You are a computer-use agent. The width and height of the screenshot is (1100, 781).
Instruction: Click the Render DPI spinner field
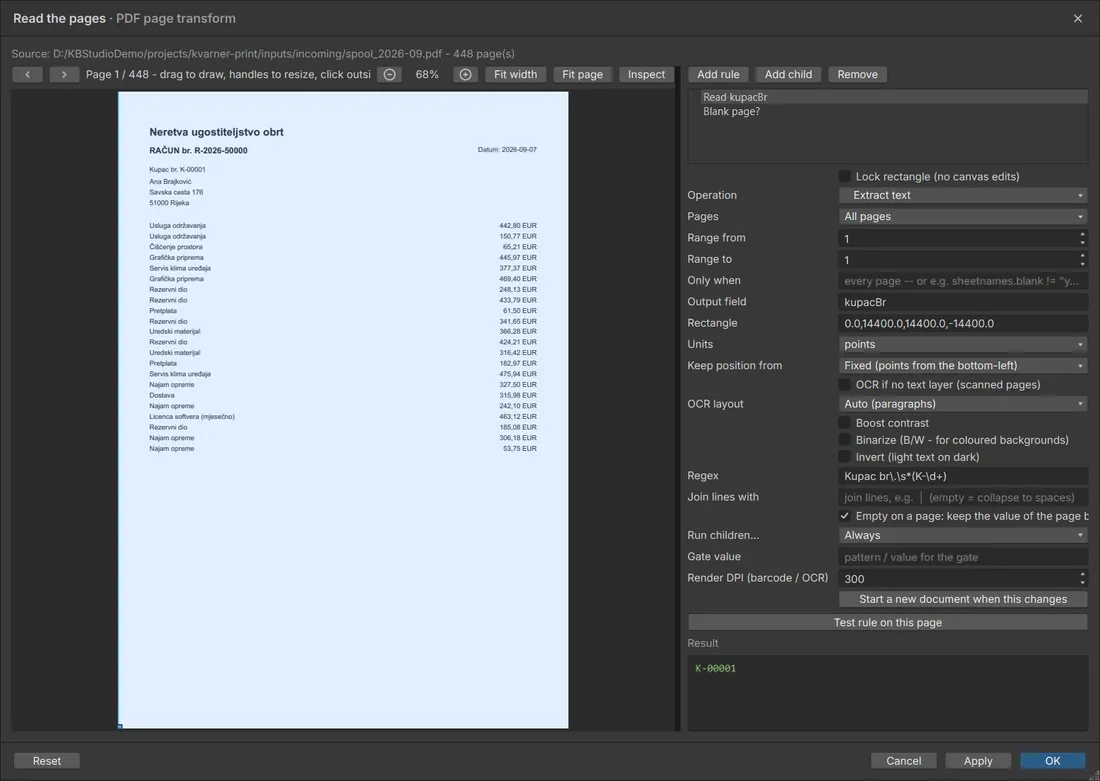point(963,579)
